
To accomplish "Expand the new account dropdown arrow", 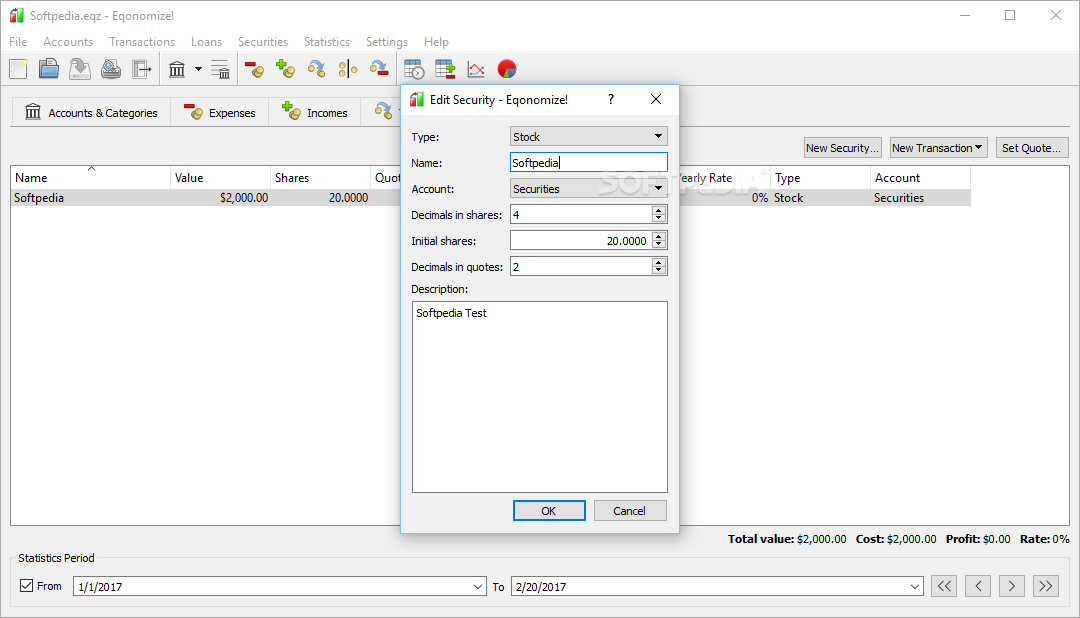I will click(198, 69).
